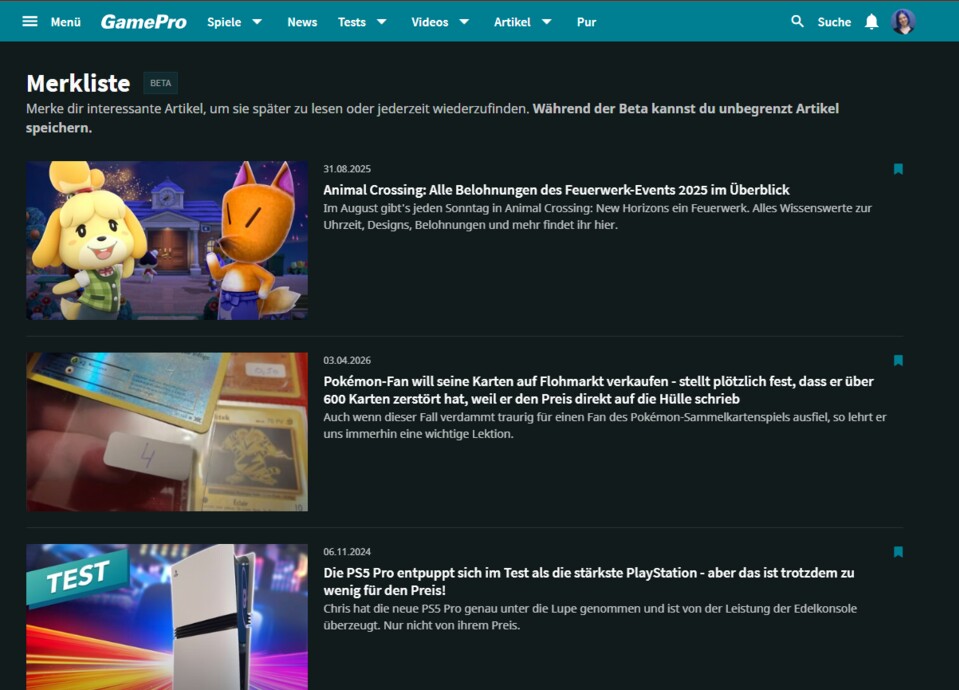Select Tests in the navigation

click(x=352, y=22)
